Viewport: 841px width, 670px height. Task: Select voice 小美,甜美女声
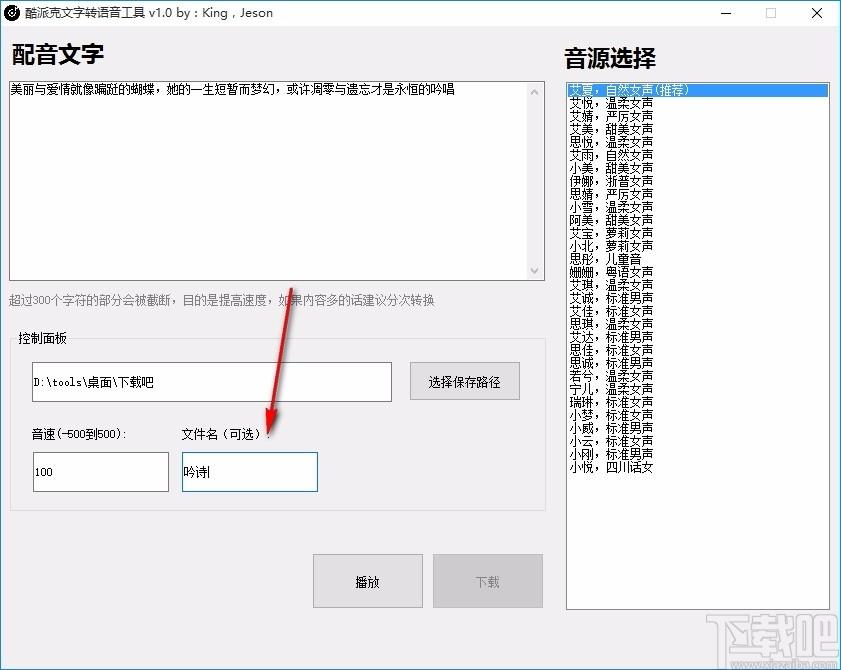(x=697, y=168)
